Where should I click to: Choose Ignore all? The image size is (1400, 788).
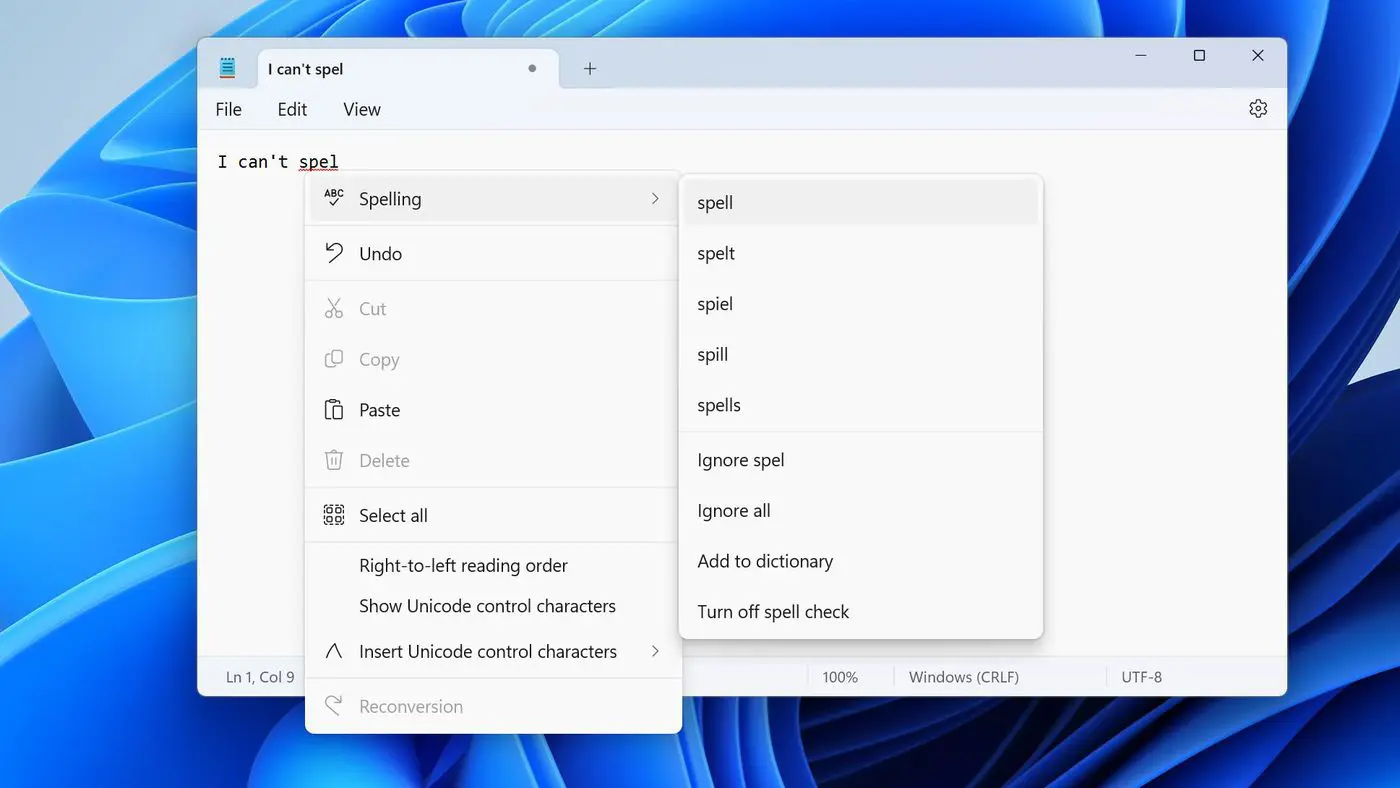click(x=861, y=510)
